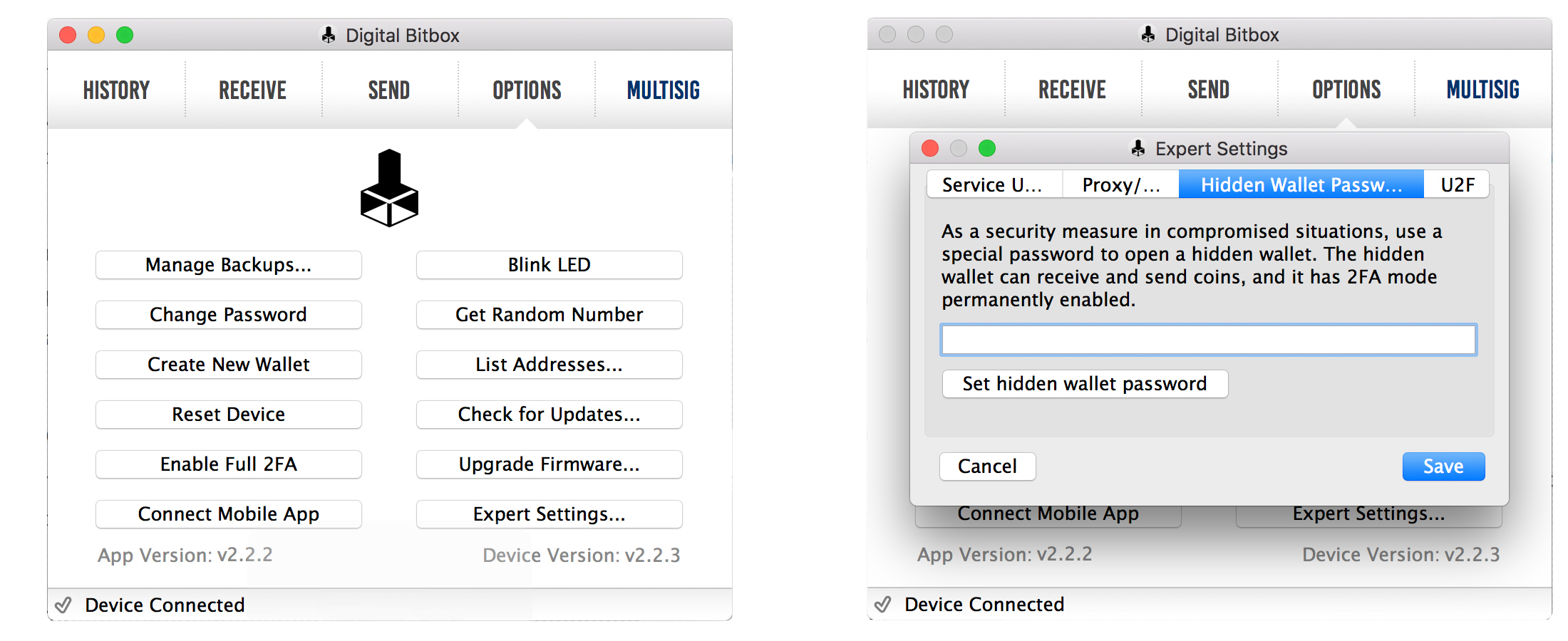Switch to the Proxy/… settings tab
Image resolution: width=1568 pixels, height=641 pixels.
[x=1120, y=184]
